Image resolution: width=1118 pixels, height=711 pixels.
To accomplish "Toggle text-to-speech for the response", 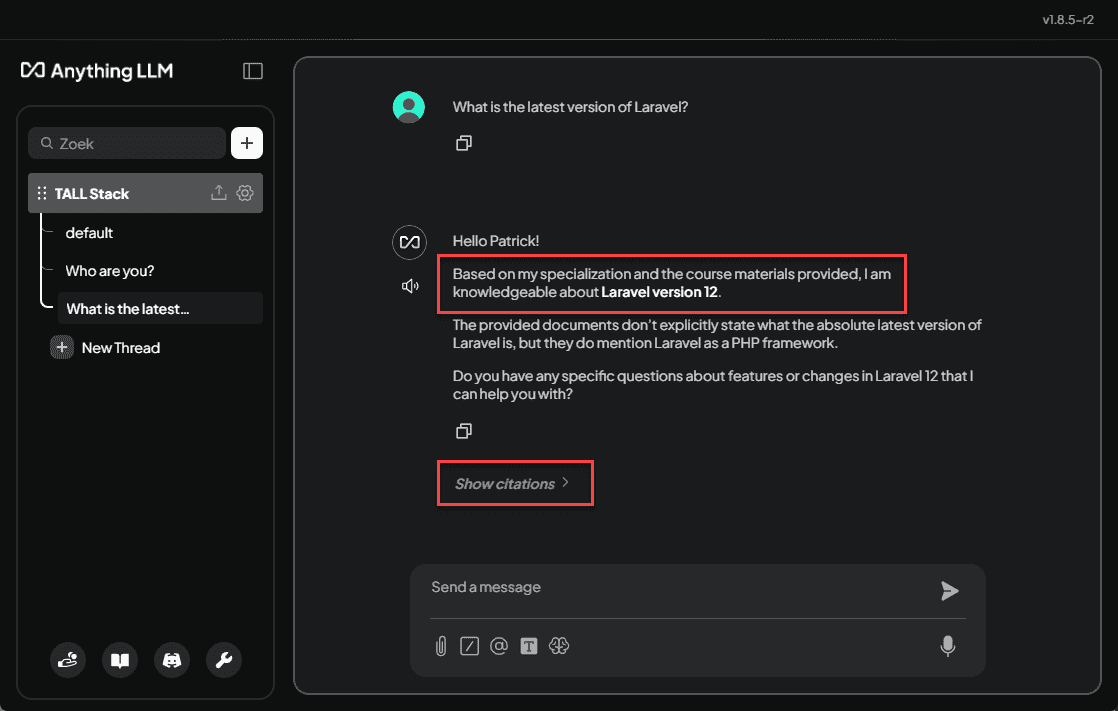I will [x=410, y=287].
